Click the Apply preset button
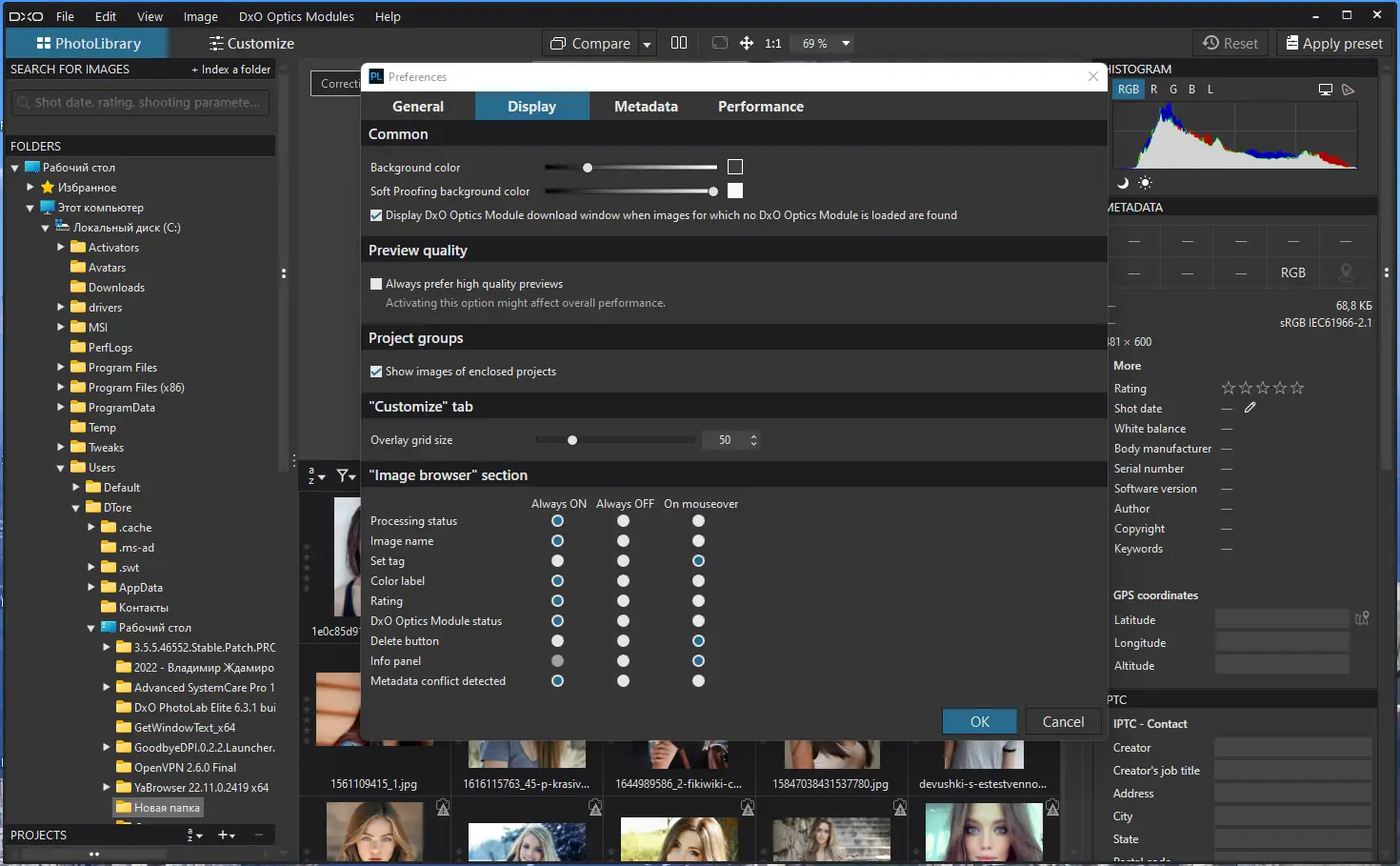Viewport: 1400px width, 866px height. pyautogui.click(x=1333, y=43)
